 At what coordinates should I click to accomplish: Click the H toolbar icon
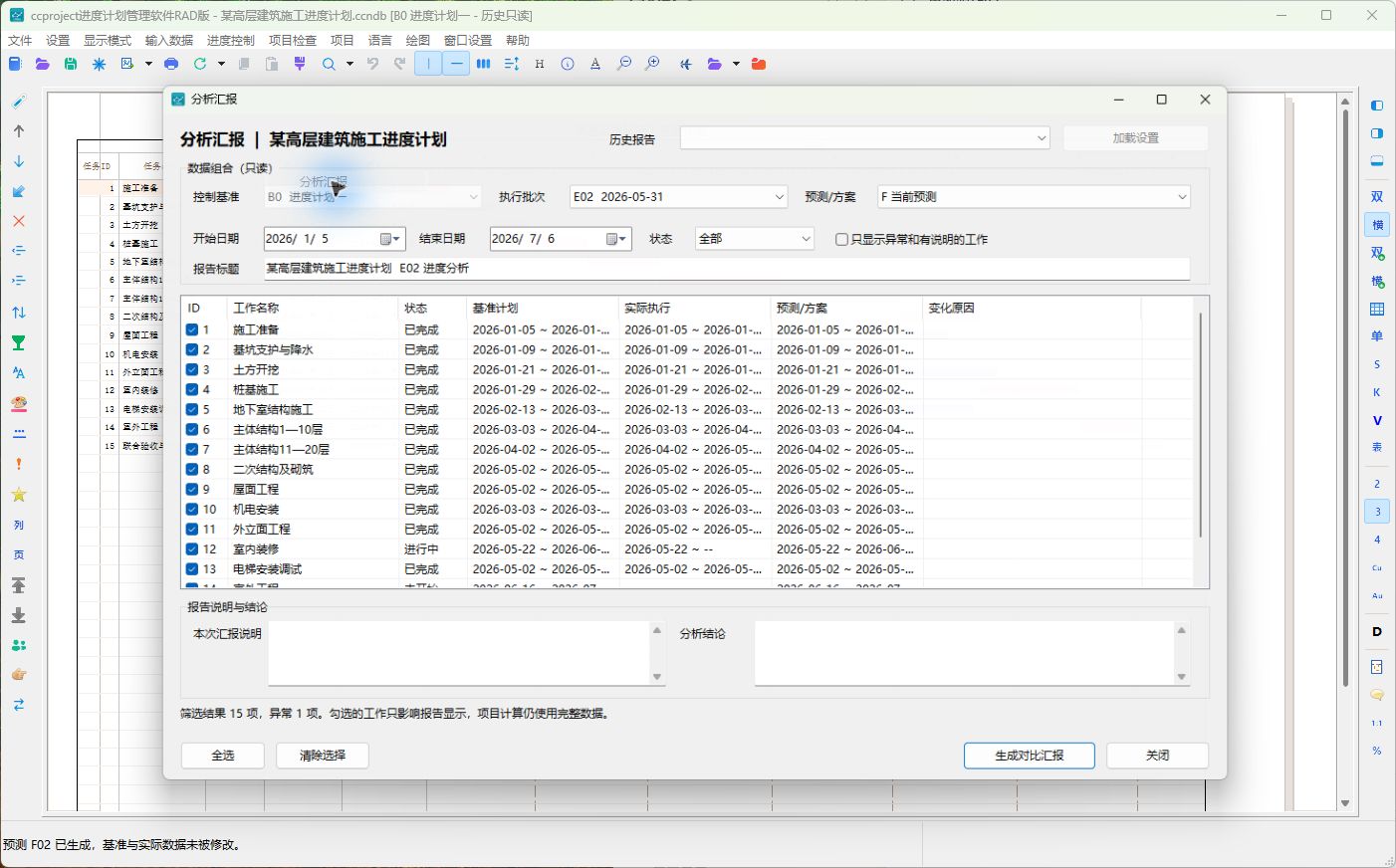(540, 64)
